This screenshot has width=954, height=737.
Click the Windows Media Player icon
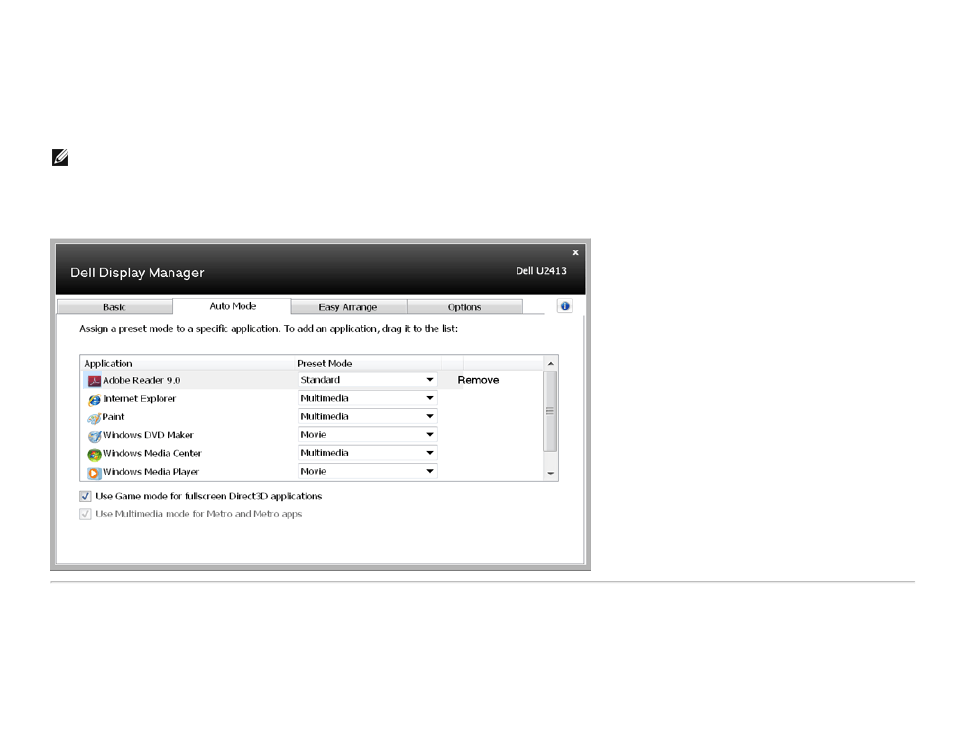pyautogui.click(x=94, y=472)
